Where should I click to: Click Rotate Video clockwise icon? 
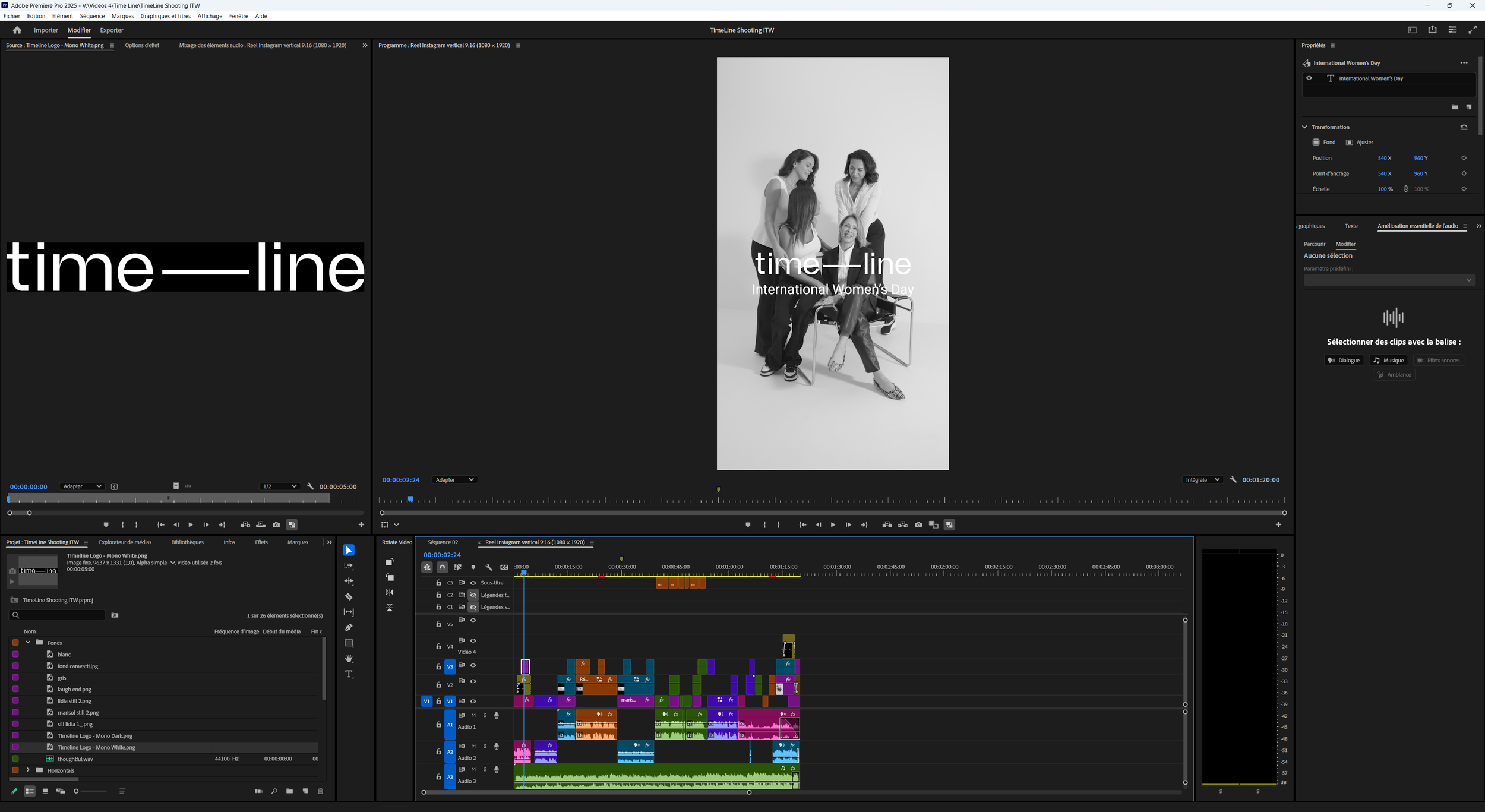click(x=390, y=562)
